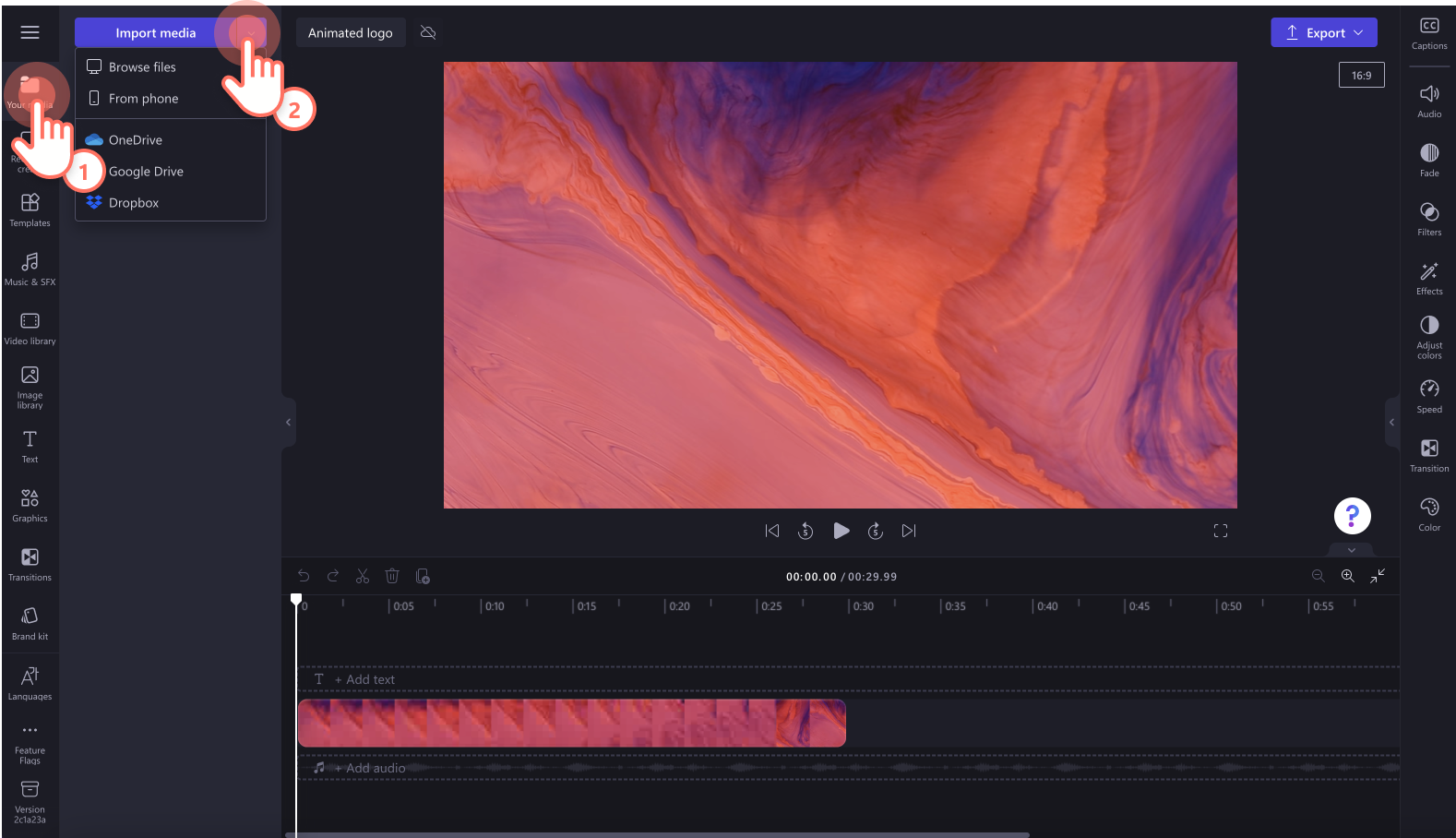Click the timeline playhead marker
Image resolution: width=1456 pixels, height=838 pixels.
(296, 599)
